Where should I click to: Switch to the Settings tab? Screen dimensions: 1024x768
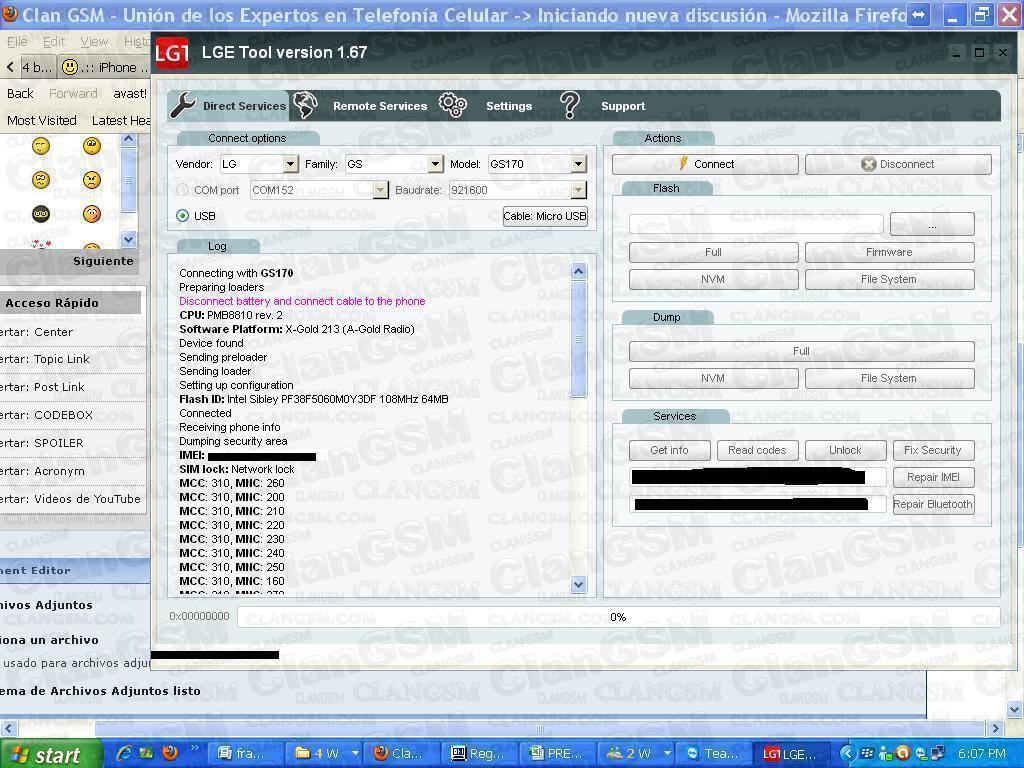(509, 106)
